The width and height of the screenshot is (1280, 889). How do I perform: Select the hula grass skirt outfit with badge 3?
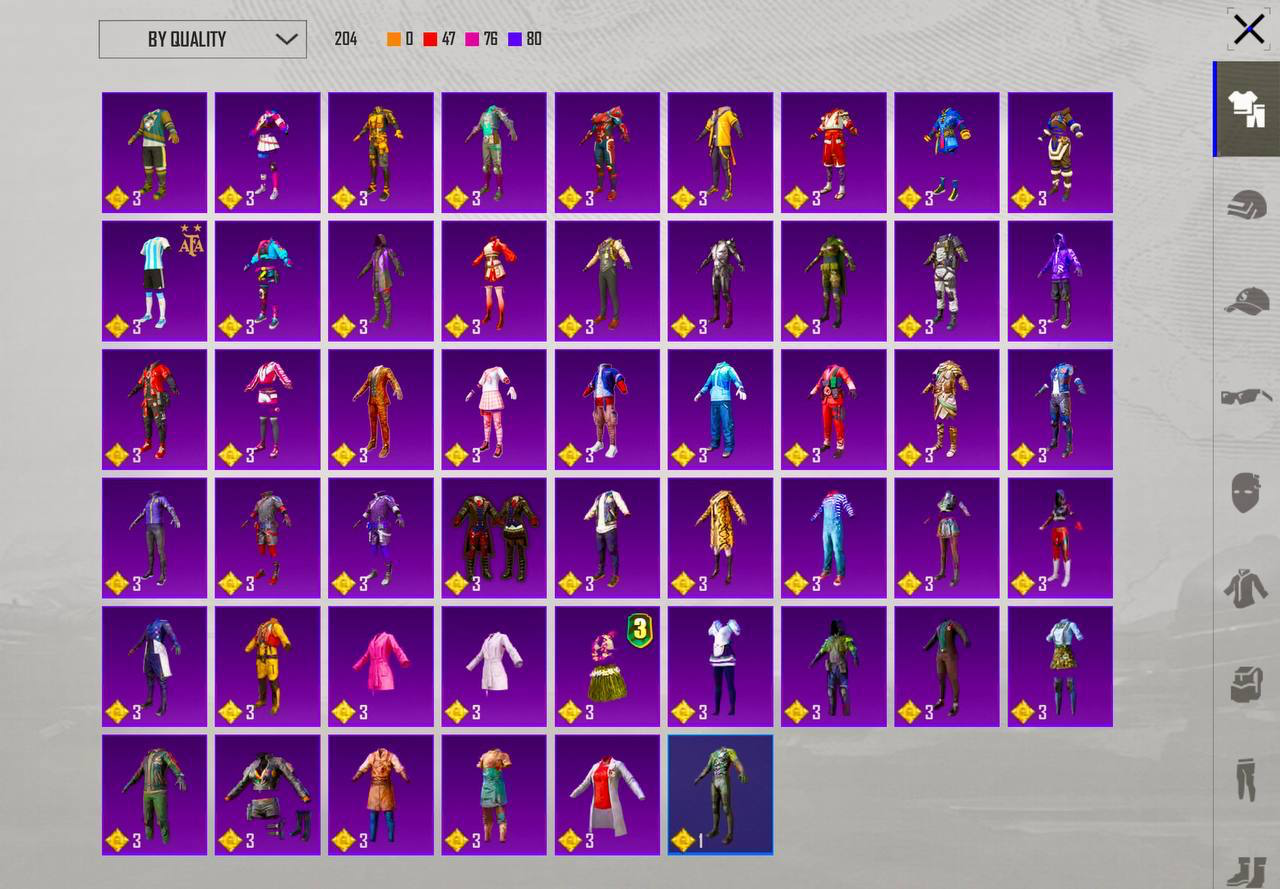click(607, 666)
